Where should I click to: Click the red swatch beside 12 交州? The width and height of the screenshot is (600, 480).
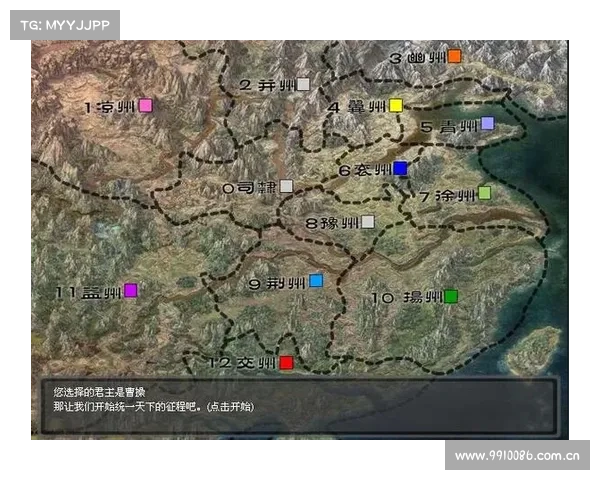click(x=286, y=362)
